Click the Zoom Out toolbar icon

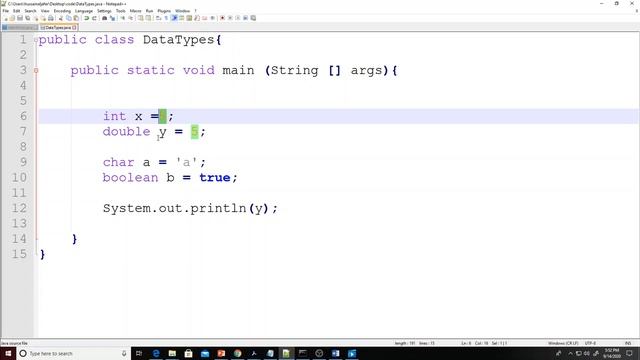click(131, 18)
